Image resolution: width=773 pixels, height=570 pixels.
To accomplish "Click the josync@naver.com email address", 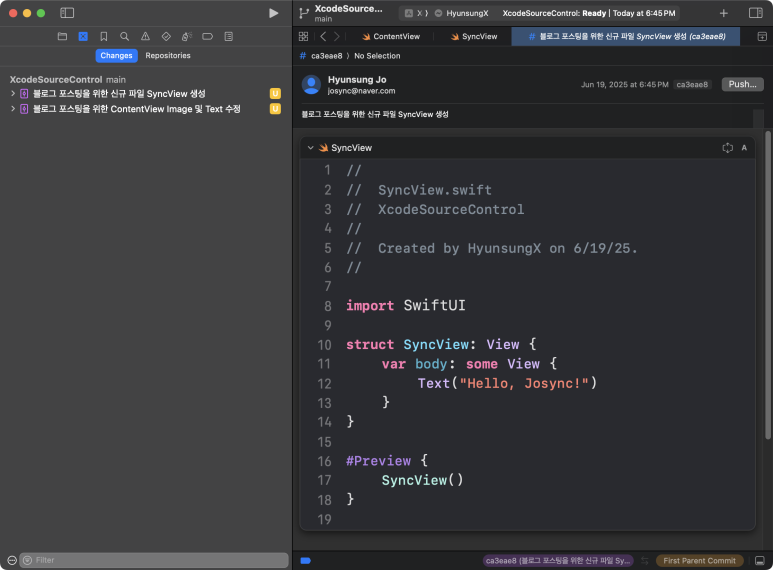I will (x=361, y=91).
